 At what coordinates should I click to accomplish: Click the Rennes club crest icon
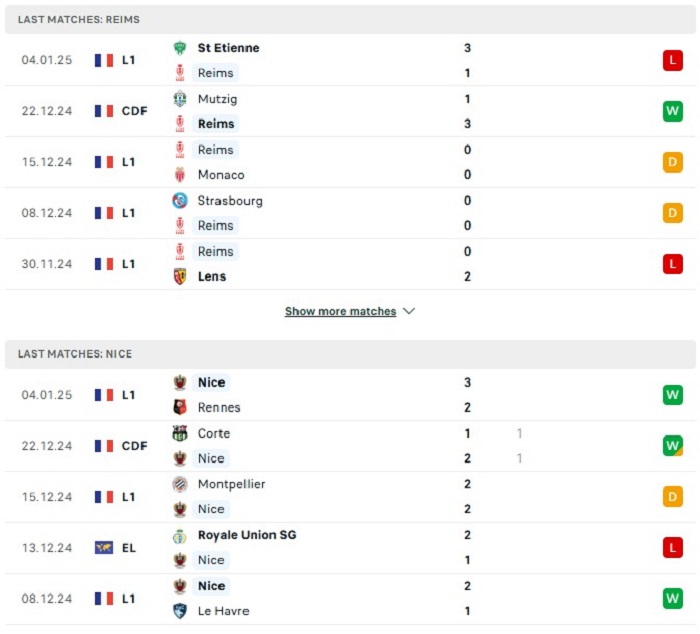[x=180, y=407]
